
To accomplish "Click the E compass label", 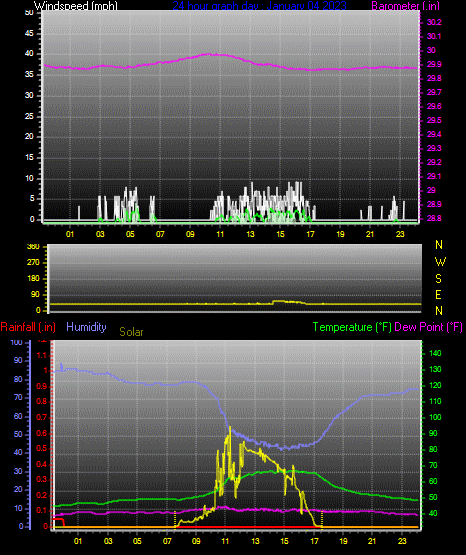I will coord(438,295).
